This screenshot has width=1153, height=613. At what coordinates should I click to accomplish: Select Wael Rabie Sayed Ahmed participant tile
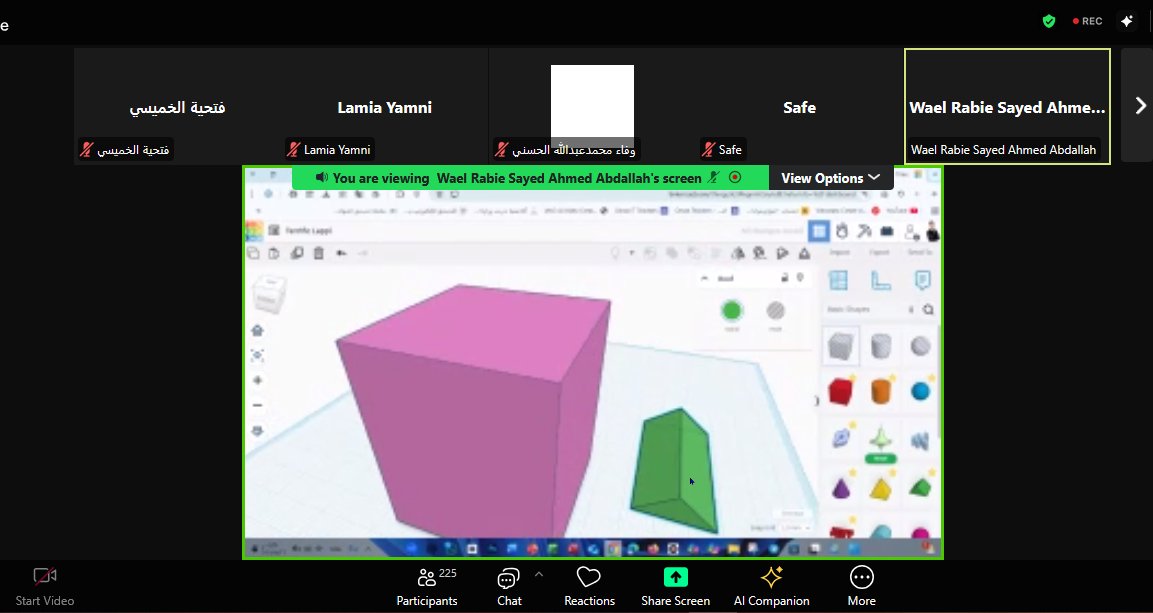[x=1007, y=107]
